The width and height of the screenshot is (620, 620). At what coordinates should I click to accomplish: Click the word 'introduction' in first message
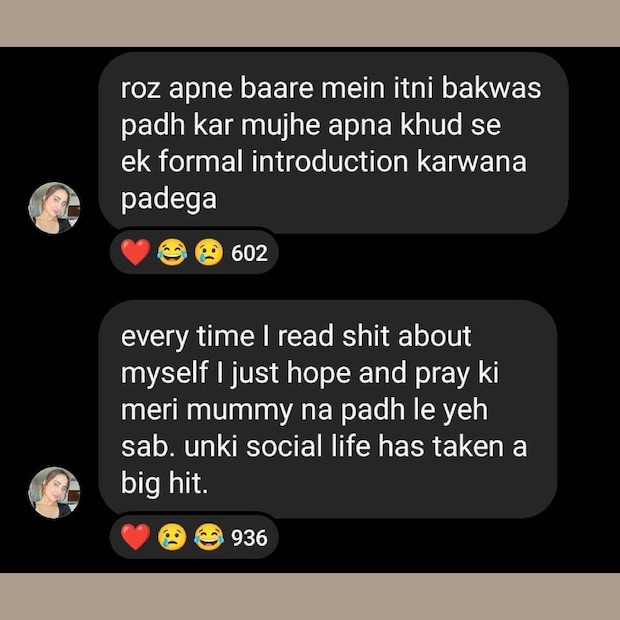click(x=330, y=162)
